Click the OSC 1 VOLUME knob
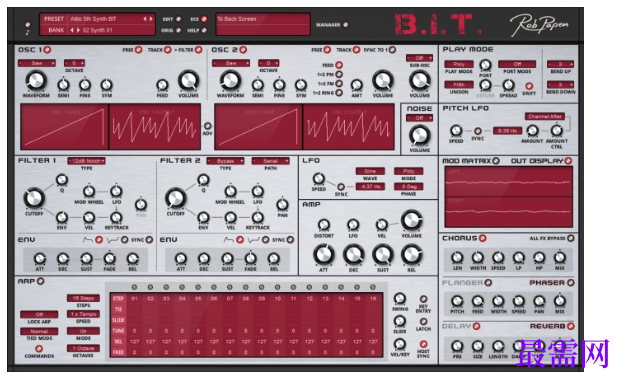The width and height of the screenshot is (628, 385). pos(188,81)
